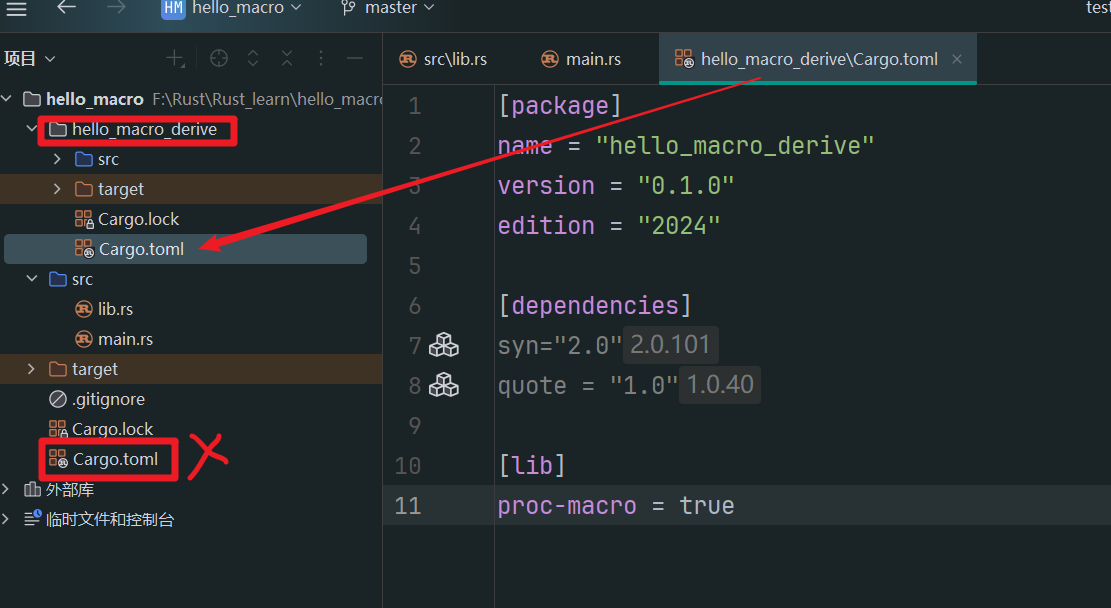Hide the project panel with minimize icon
Viewport: 1111px width, 608px height.
354,59
